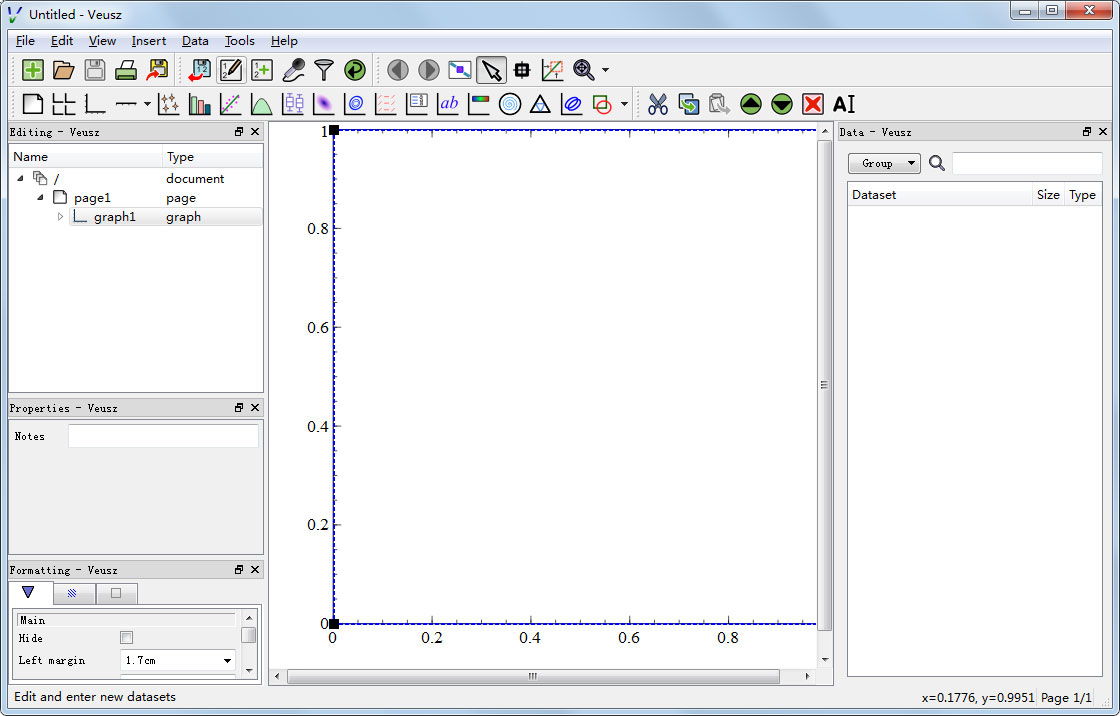Open the filter data funnel icon
1120x716 pixels.
pos(324,70)
